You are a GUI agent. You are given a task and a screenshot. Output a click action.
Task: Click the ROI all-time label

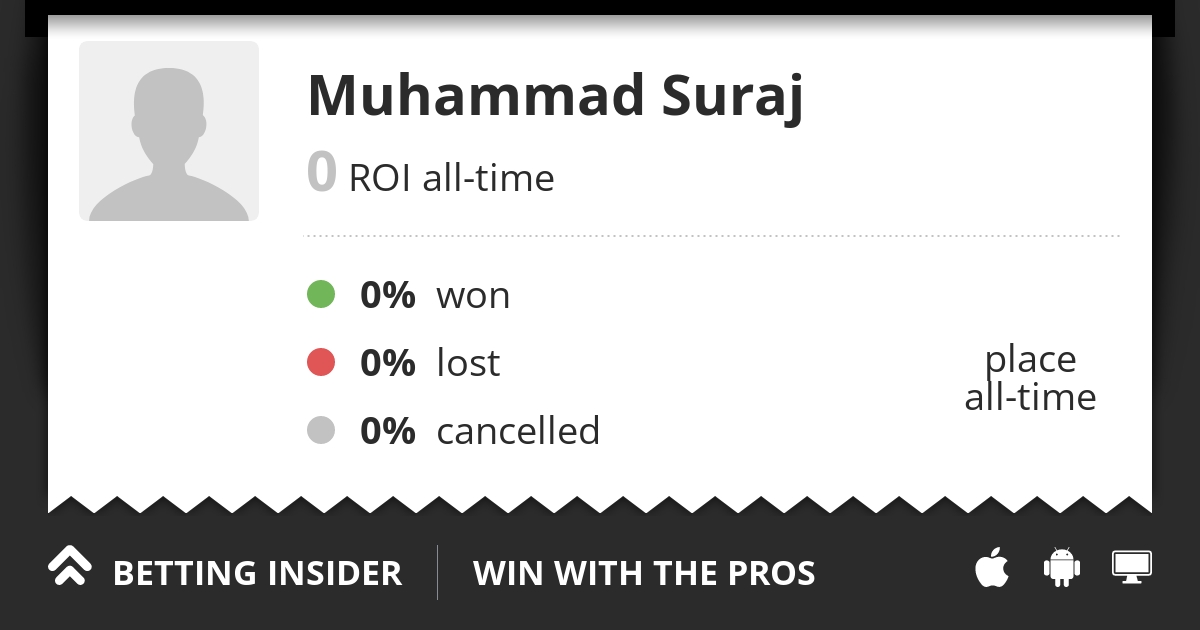(451, 179)
